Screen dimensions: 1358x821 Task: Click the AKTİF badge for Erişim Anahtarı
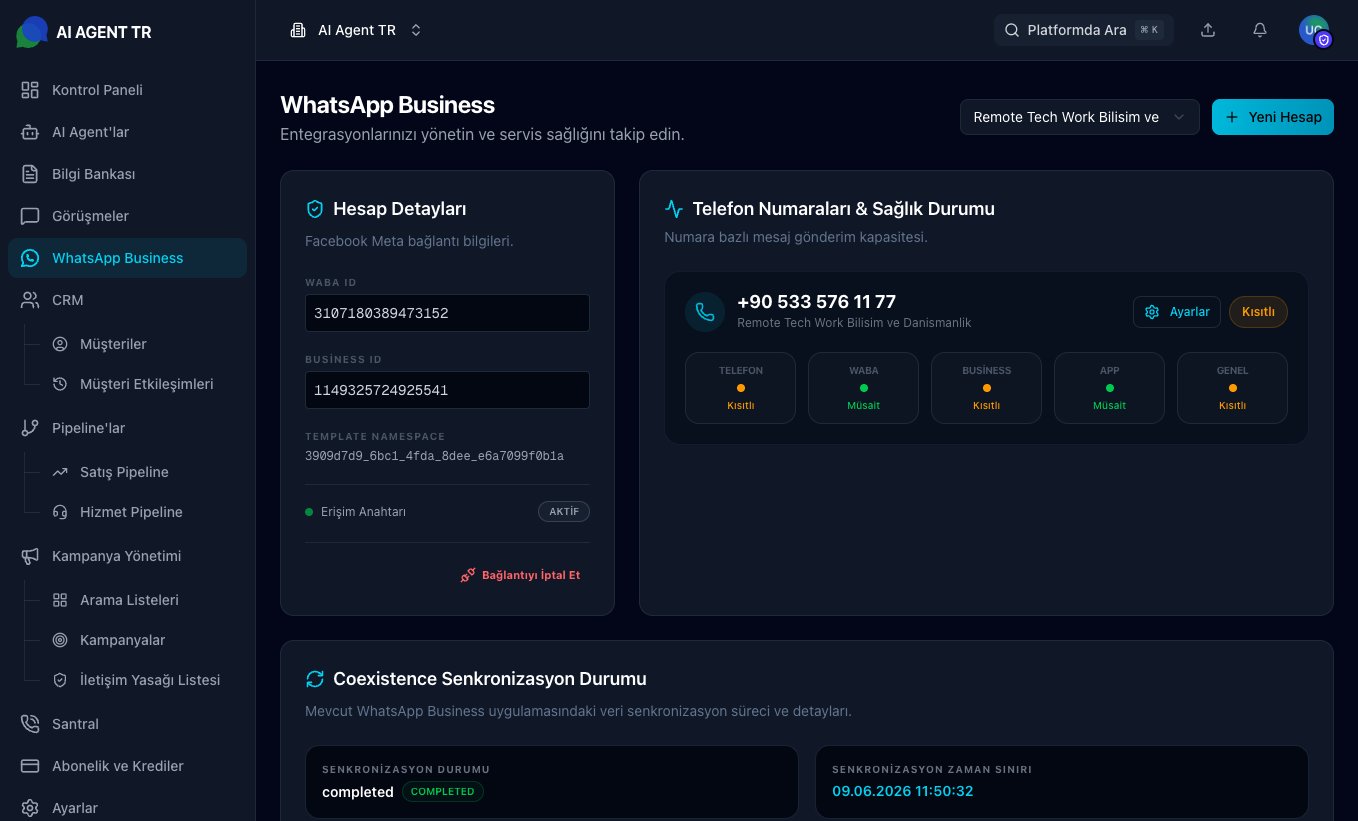point(564,512)
